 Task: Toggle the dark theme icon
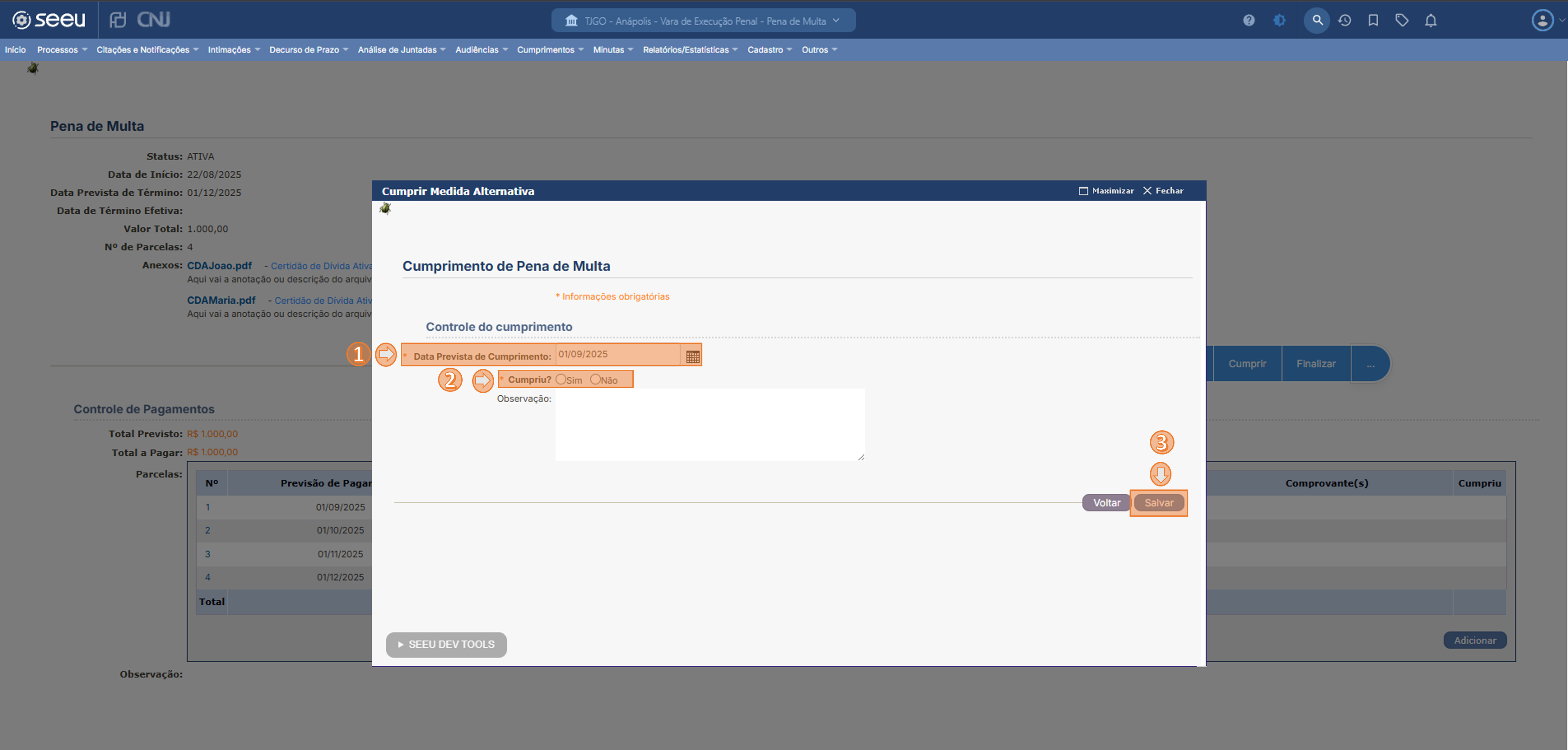click(1279, 21)
